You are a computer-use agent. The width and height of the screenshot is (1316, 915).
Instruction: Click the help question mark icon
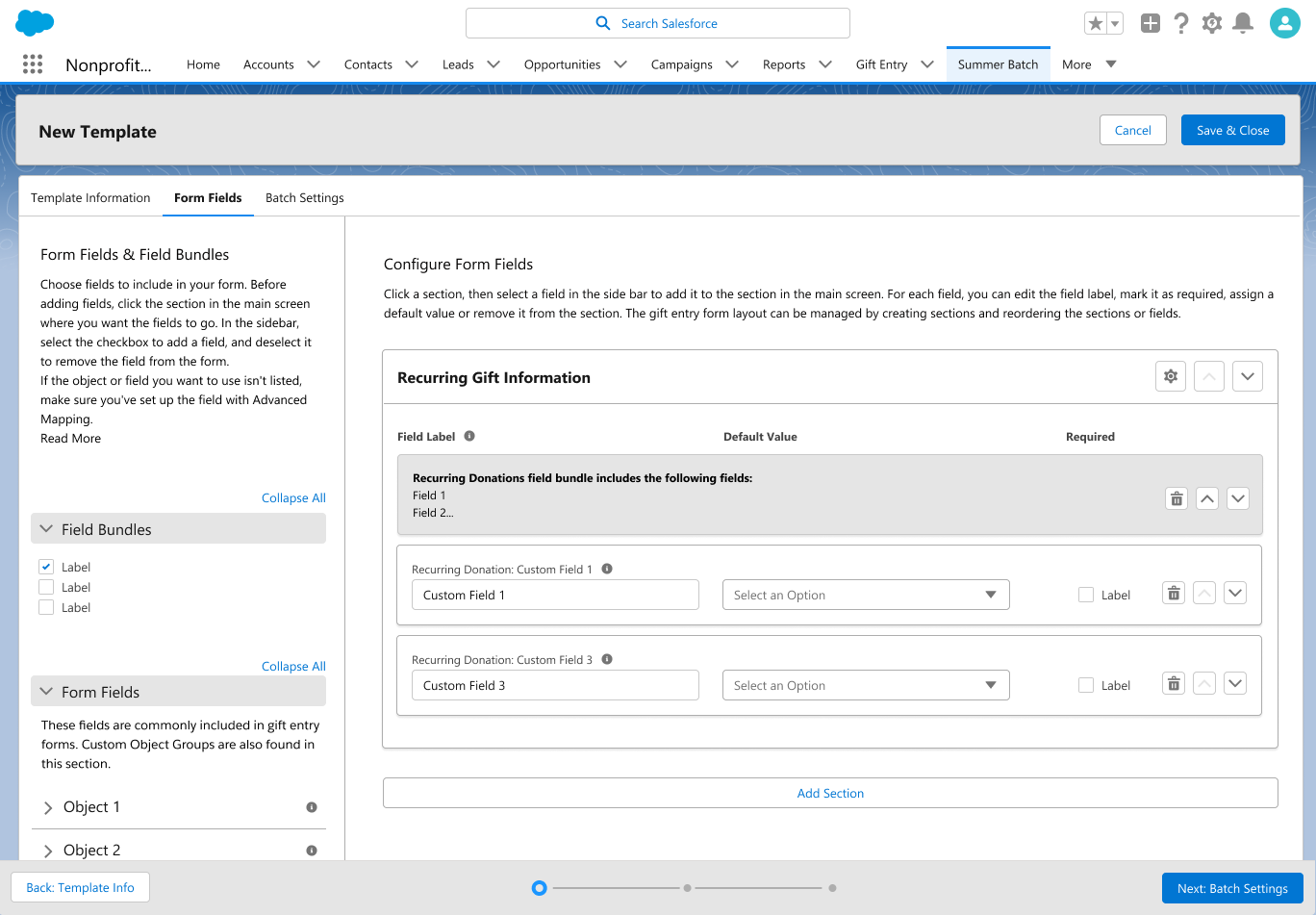click(x=1181, y=22)
